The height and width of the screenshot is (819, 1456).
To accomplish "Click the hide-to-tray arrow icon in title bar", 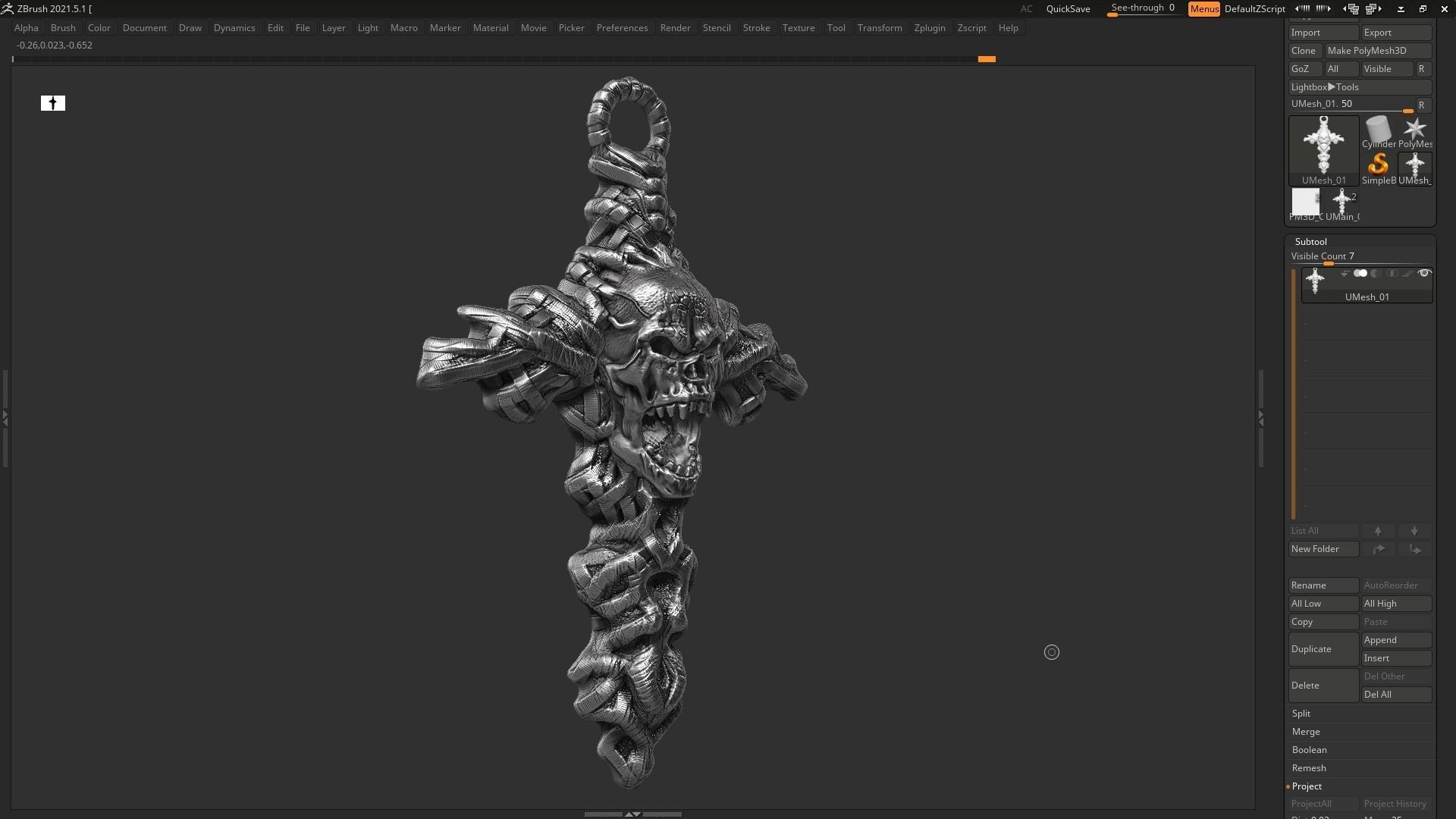I will pyautogui.click(x=1401, y=8).
